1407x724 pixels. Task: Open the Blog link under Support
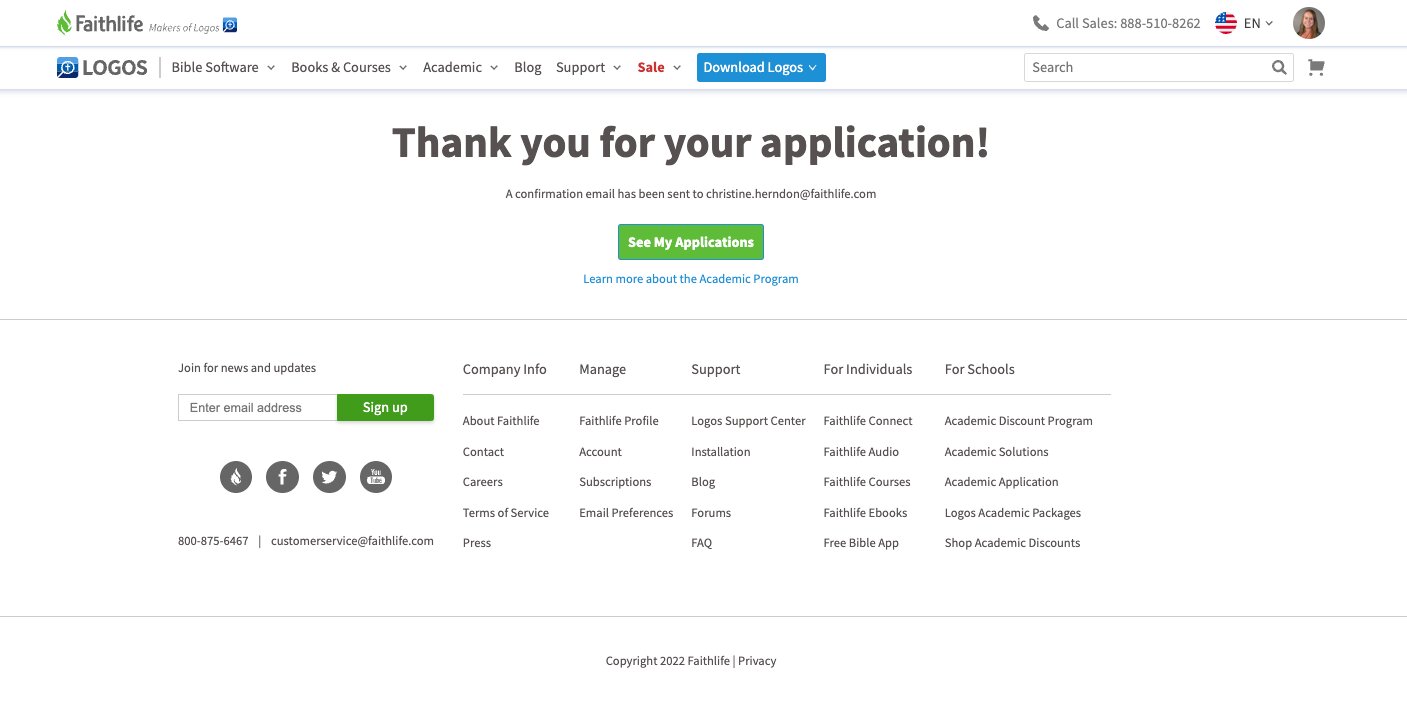[703, 482]
